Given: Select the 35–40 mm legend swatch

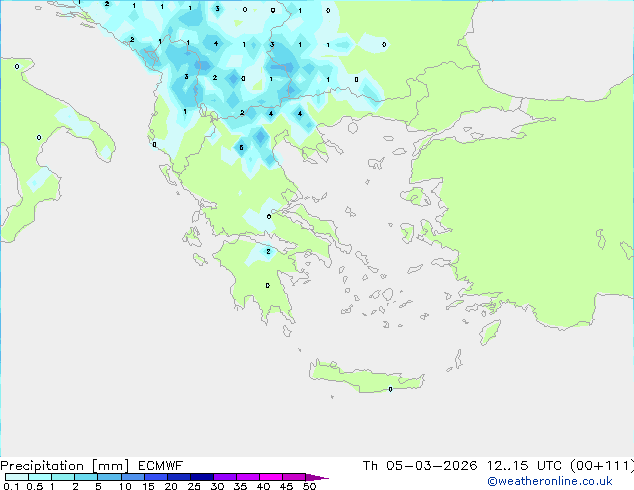Looking at the screenshot, I should pyautogui.click(x=247, y=477).
